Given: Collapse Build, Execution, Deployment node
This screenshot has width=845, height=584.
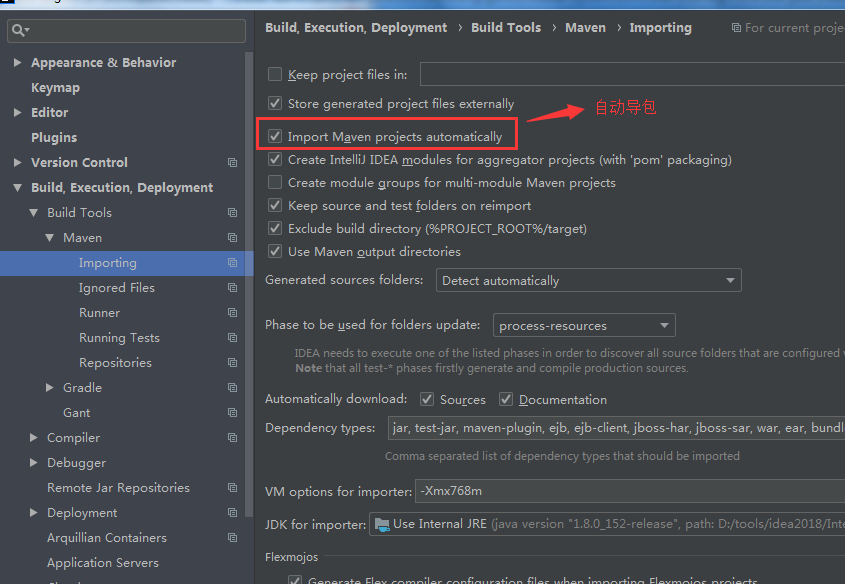Looking at the screenshot, I should coord(18,187).
